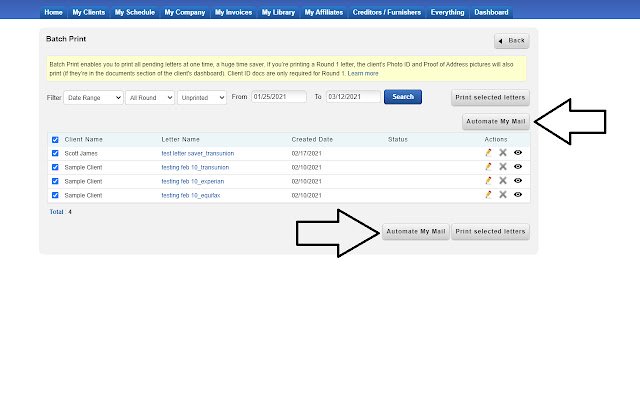Edit the testing feb 10_equifax letter, pencil icon
Viewport: 640px width, 400px height.
[488, 195]
